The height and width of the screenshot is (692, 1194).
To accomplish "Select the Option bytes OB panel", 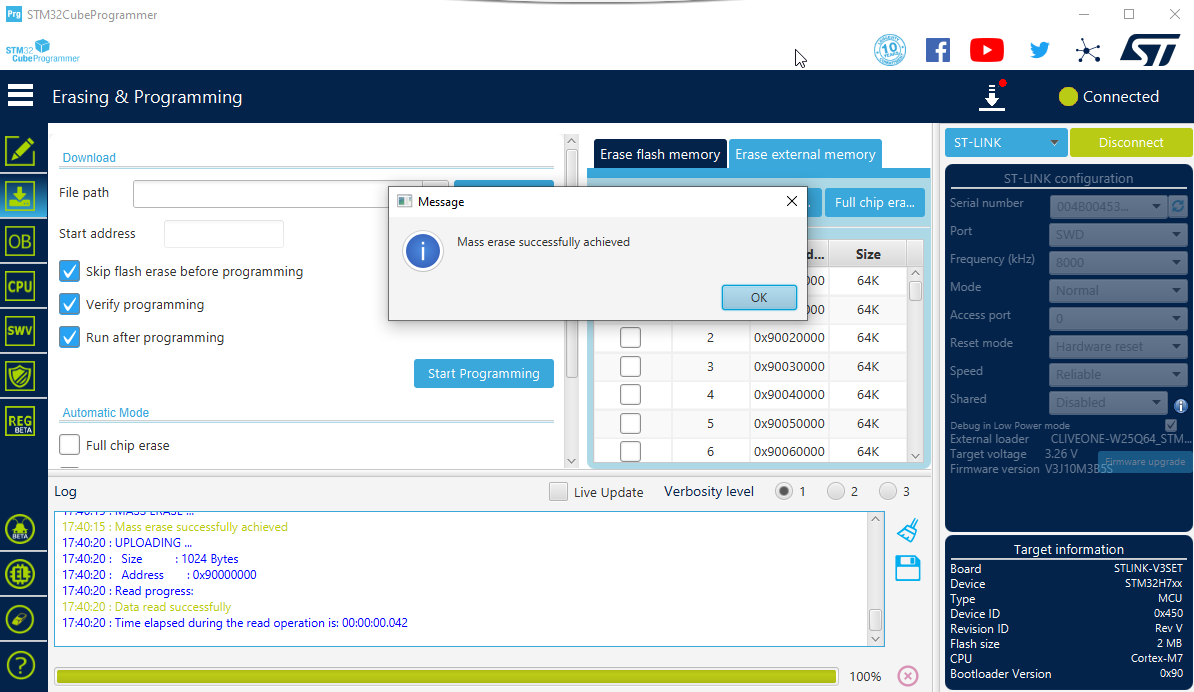I will (20, 240).
